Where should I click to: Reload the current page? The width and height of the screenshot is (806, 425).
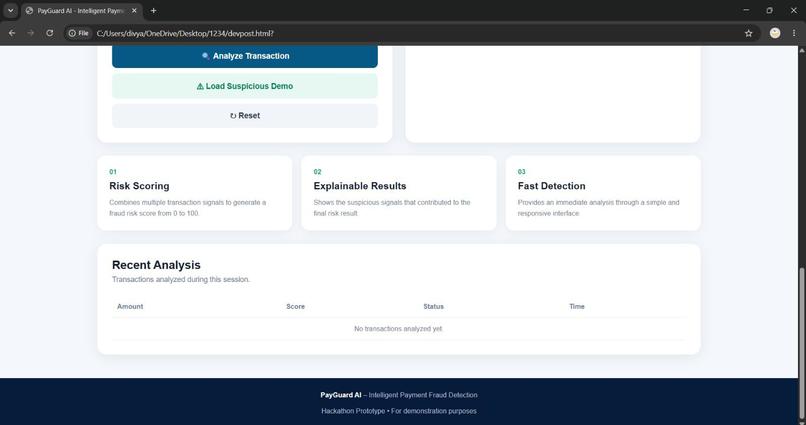tap(49, 33)
